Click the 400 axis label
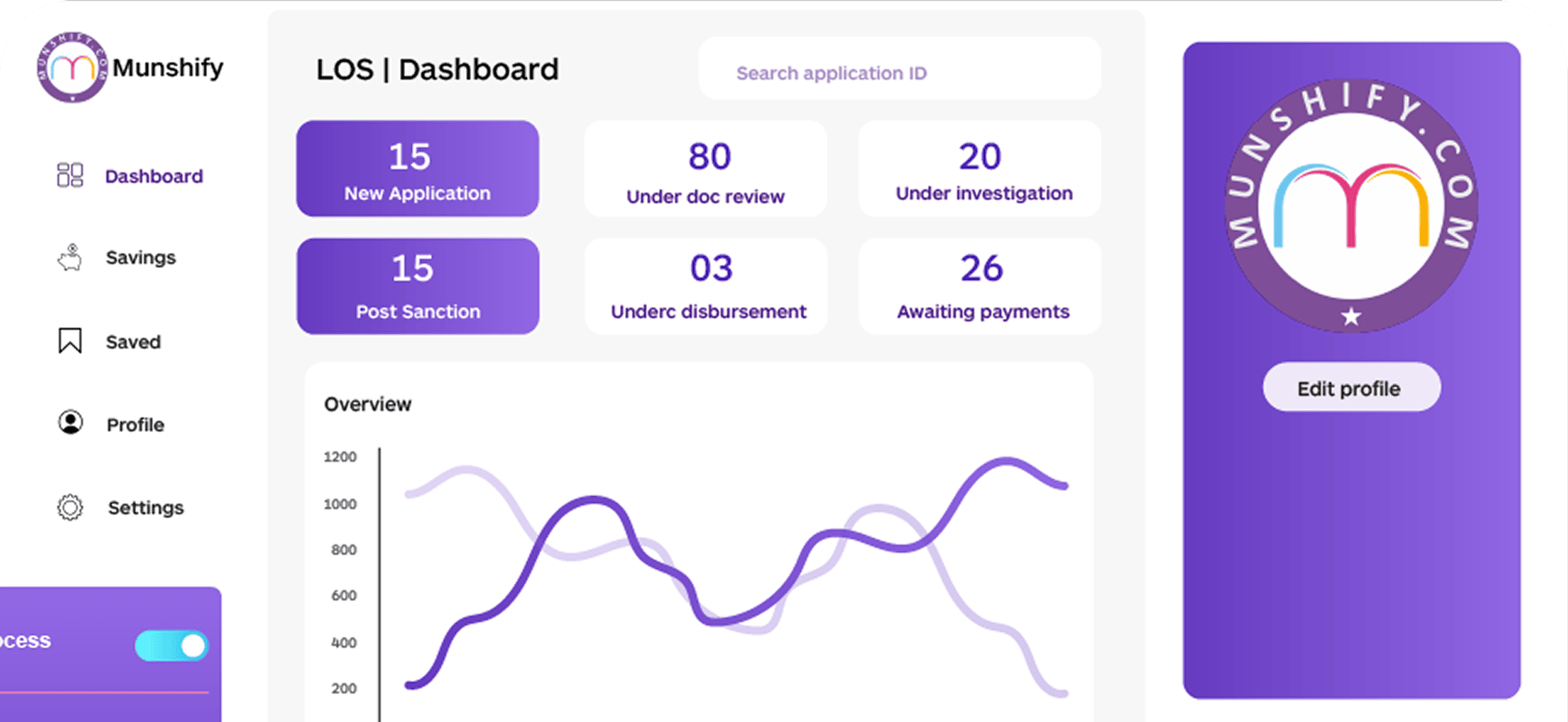The height and width of the screenshot is (722, 1568). 343,643
